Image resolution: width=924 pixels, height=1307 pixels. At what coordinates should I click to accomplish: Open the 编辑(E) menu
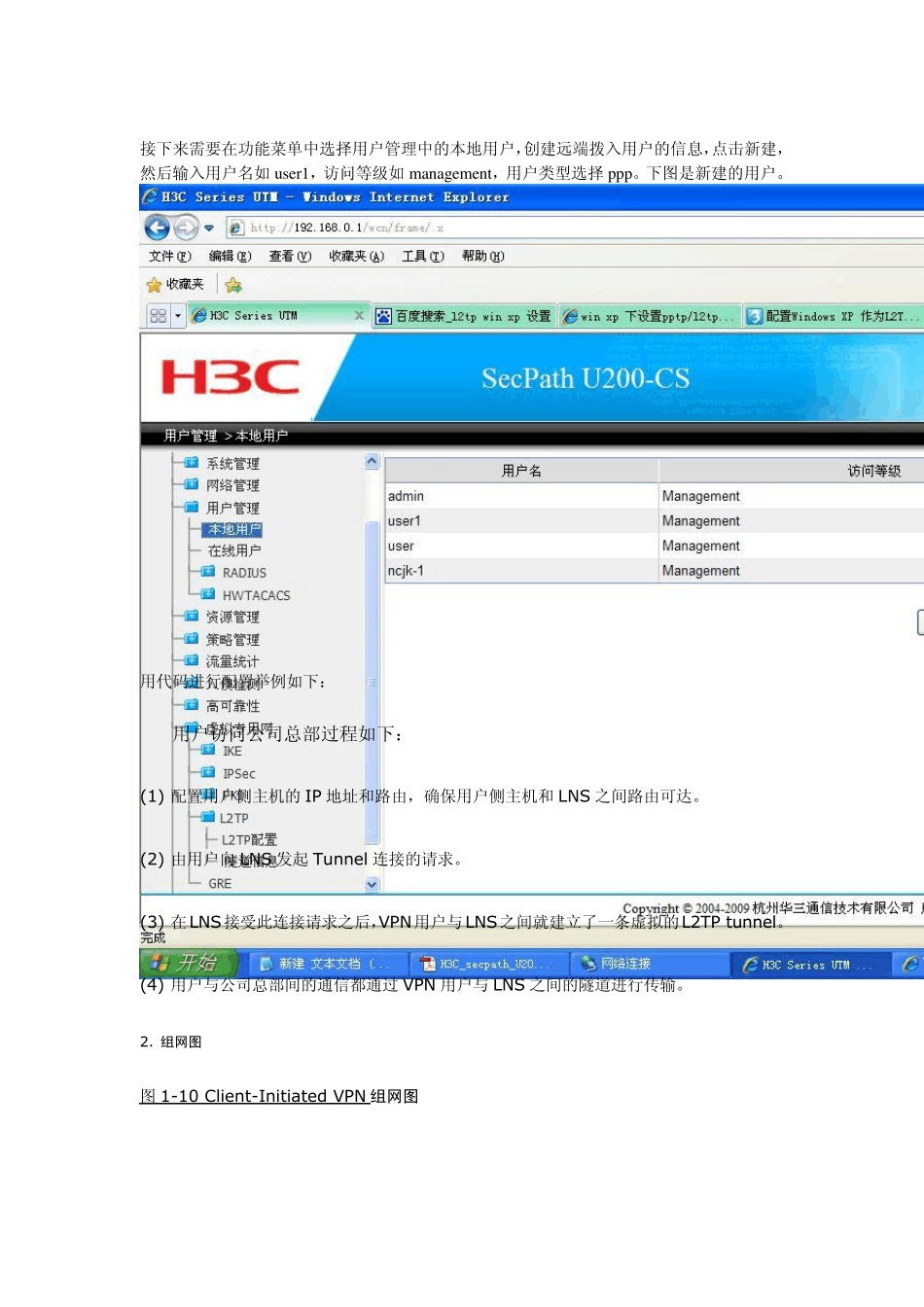[230, 256]
